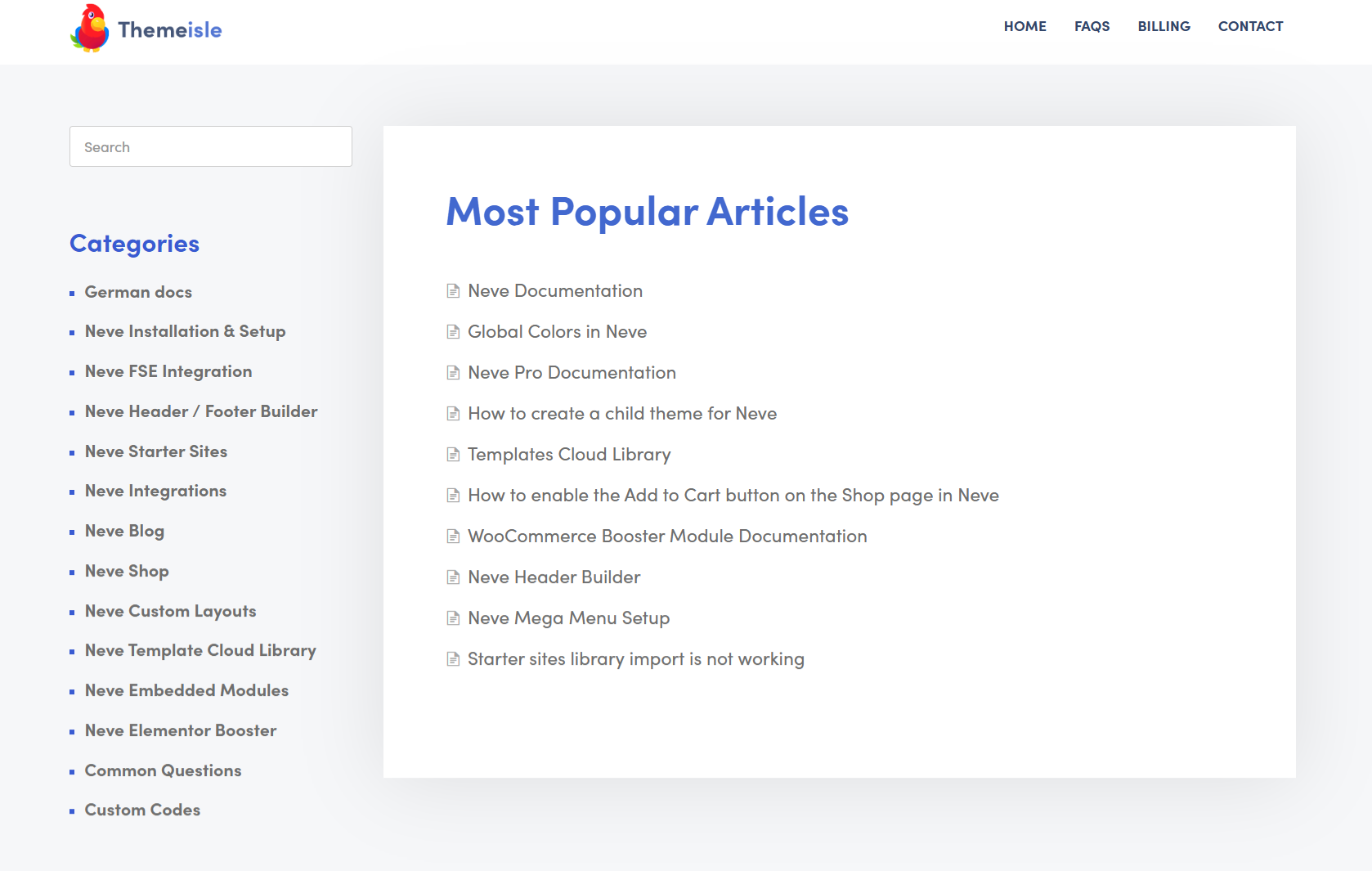Click document icon beside Neve Documentation

453,291
